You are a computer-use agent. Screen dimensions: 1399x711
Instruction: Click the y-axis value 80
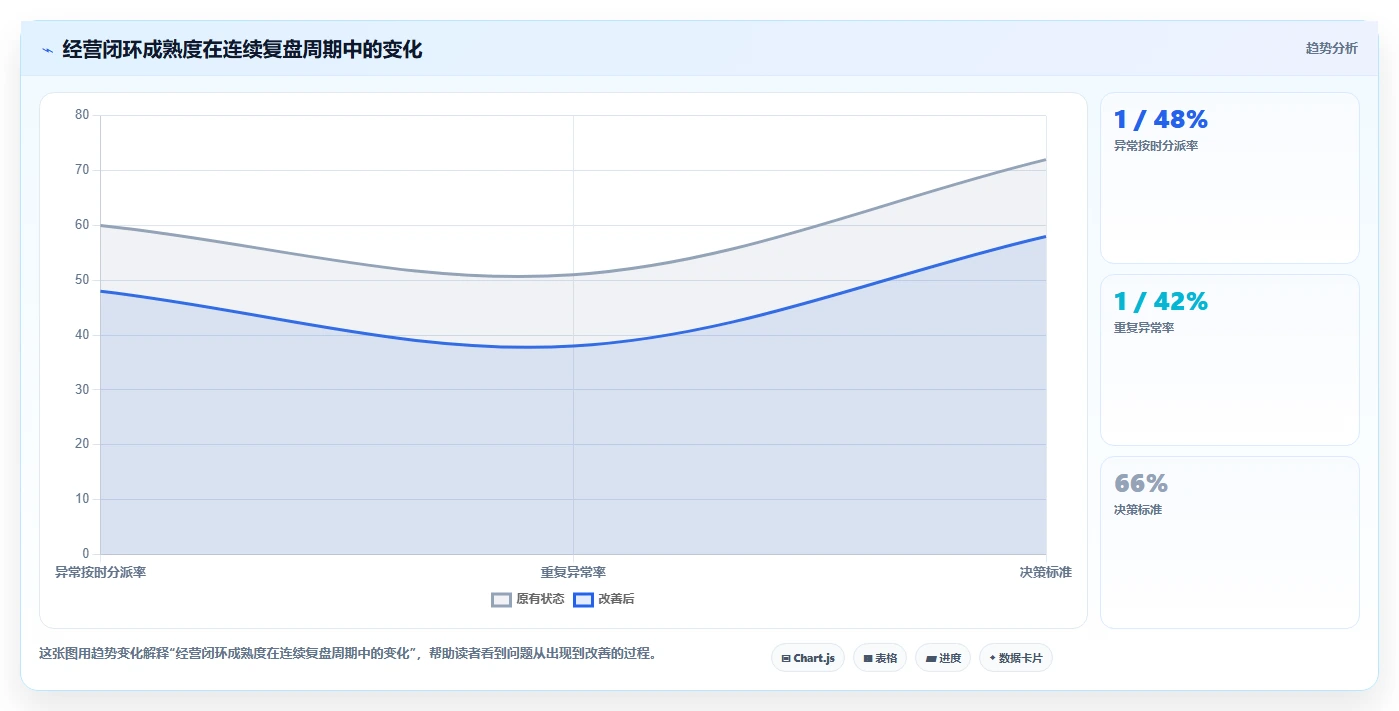(x=82, y=115)
